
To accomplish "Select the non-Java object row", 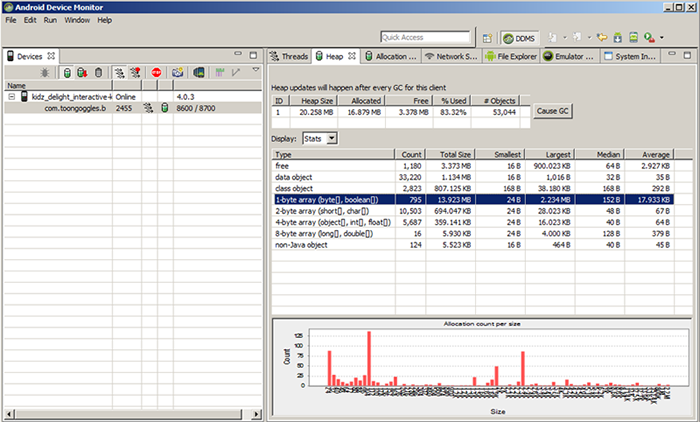I will click(473, 245).
